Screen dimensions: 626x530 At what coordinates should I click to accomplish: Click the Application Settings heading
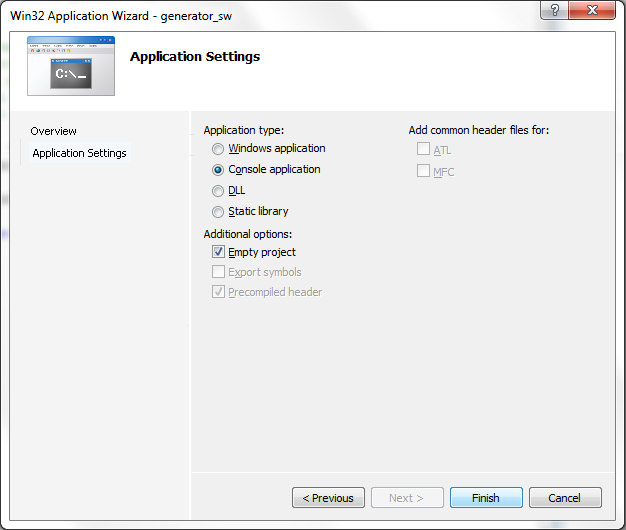195,57
